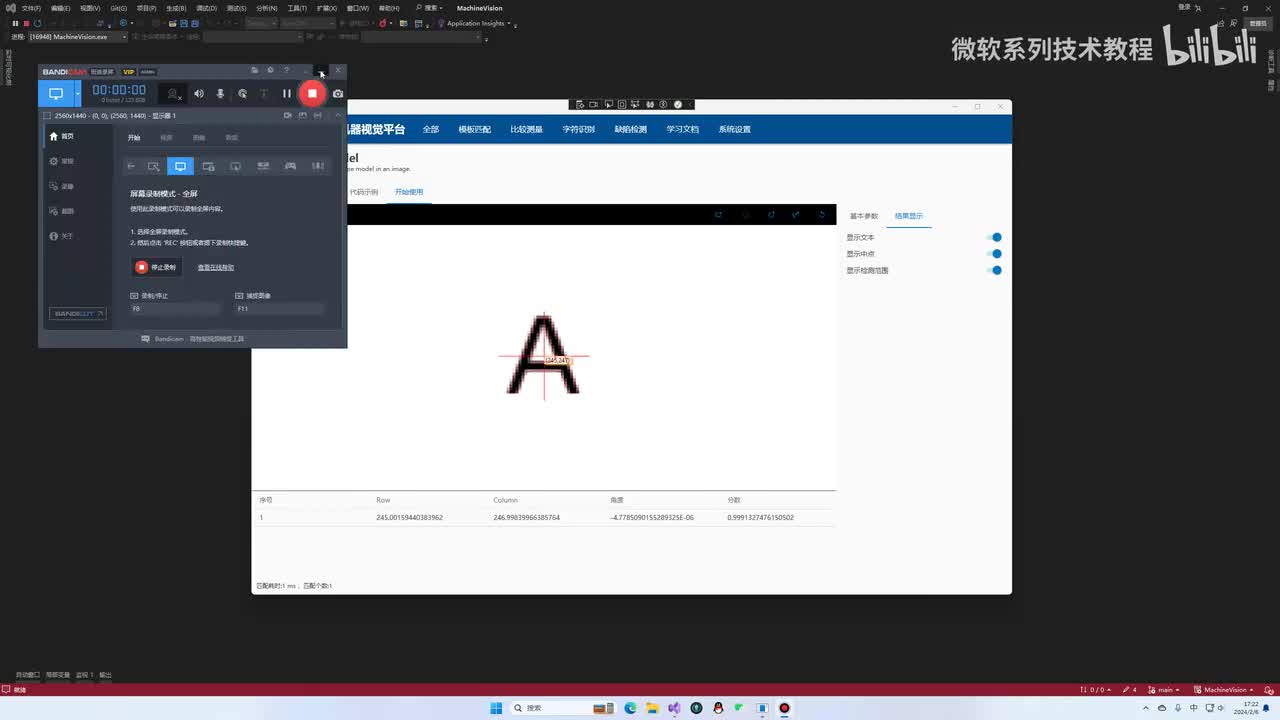This screenshot has height=720, width=1280.
Task: Switch to Bandicam 视频 tab
Action: click(167, 138)
